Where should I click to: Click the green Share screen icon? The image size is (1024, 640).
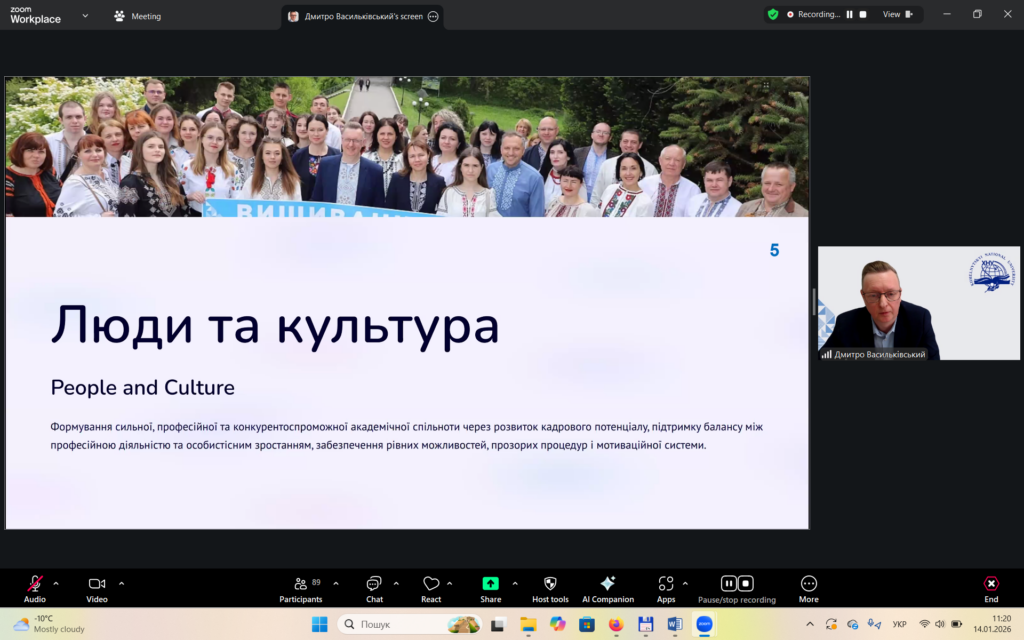coord(490,584)
